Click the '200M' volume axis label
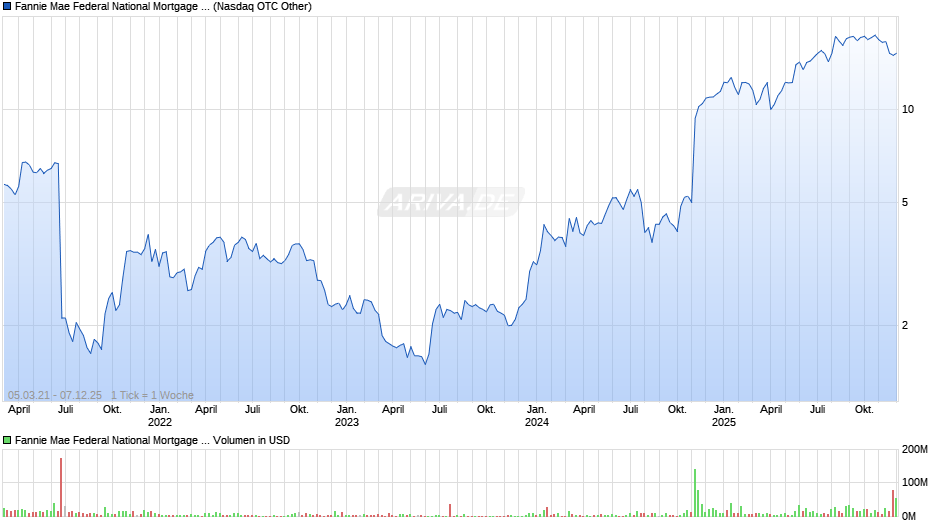Screen dimensions: 940x526 pyautogui.click(x=915, y=449)
